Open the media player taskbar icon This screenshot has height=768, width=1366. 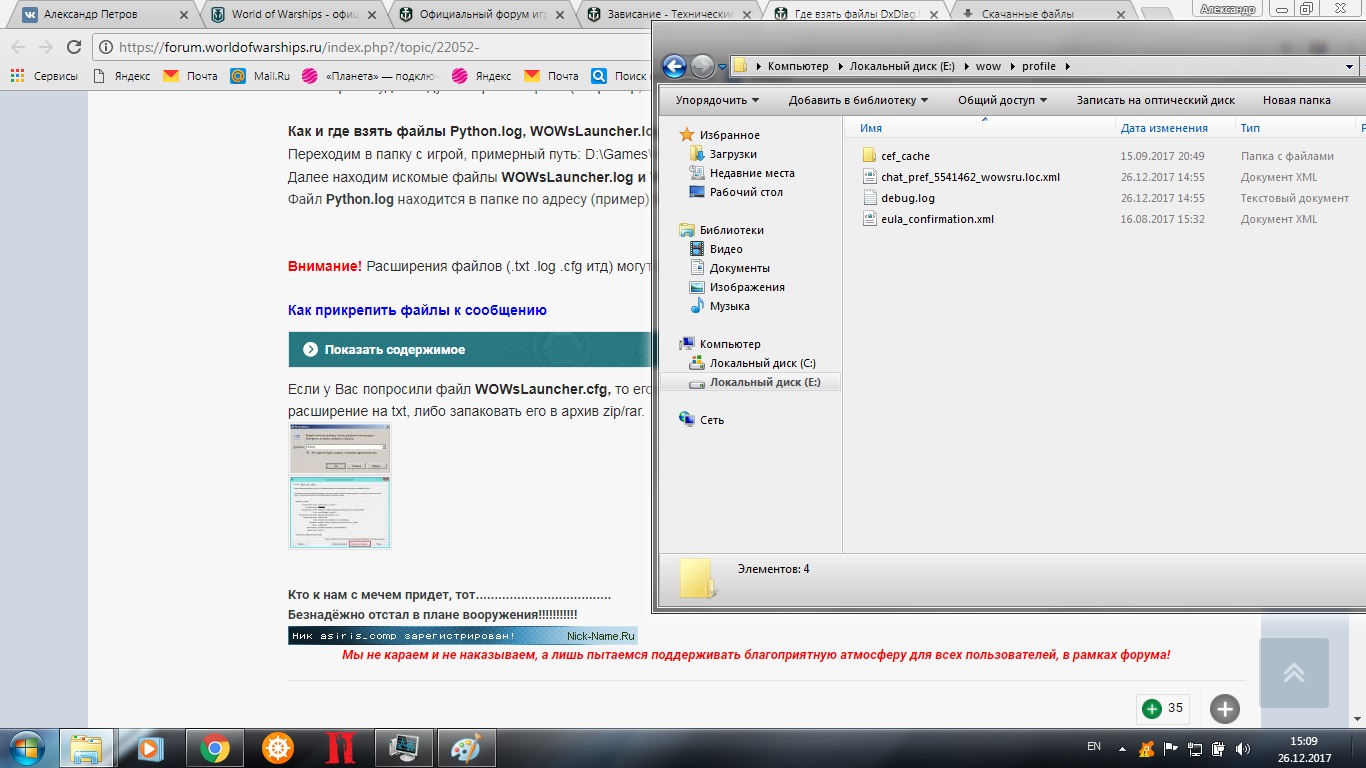click(150, 748)
